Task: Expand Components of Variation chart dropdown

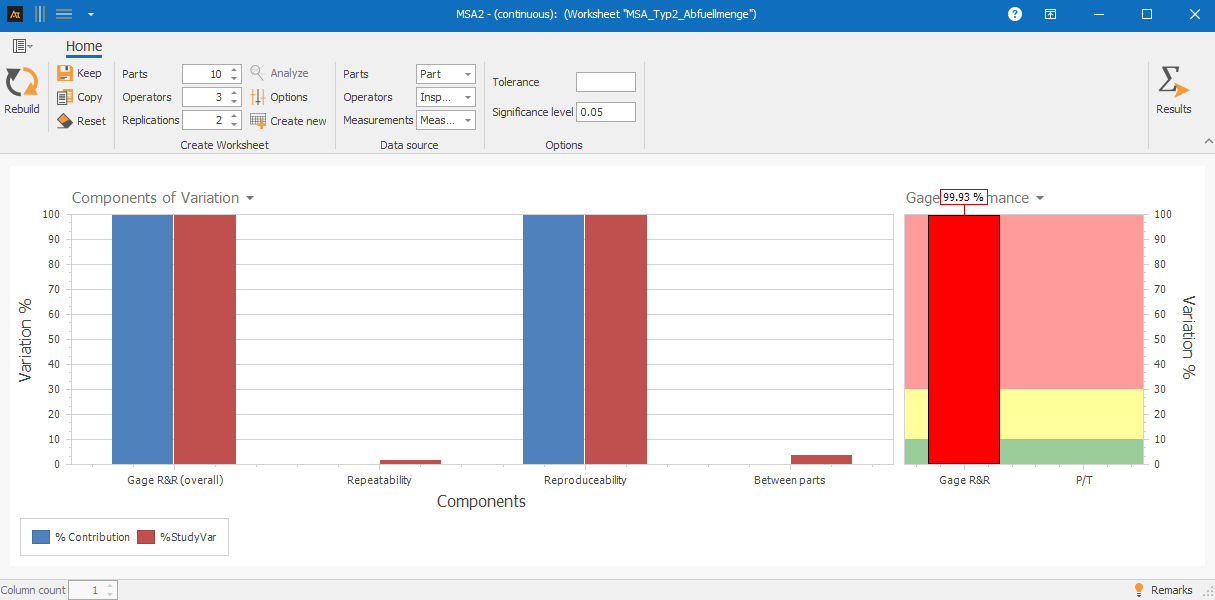Action: [x=250, y=198]
